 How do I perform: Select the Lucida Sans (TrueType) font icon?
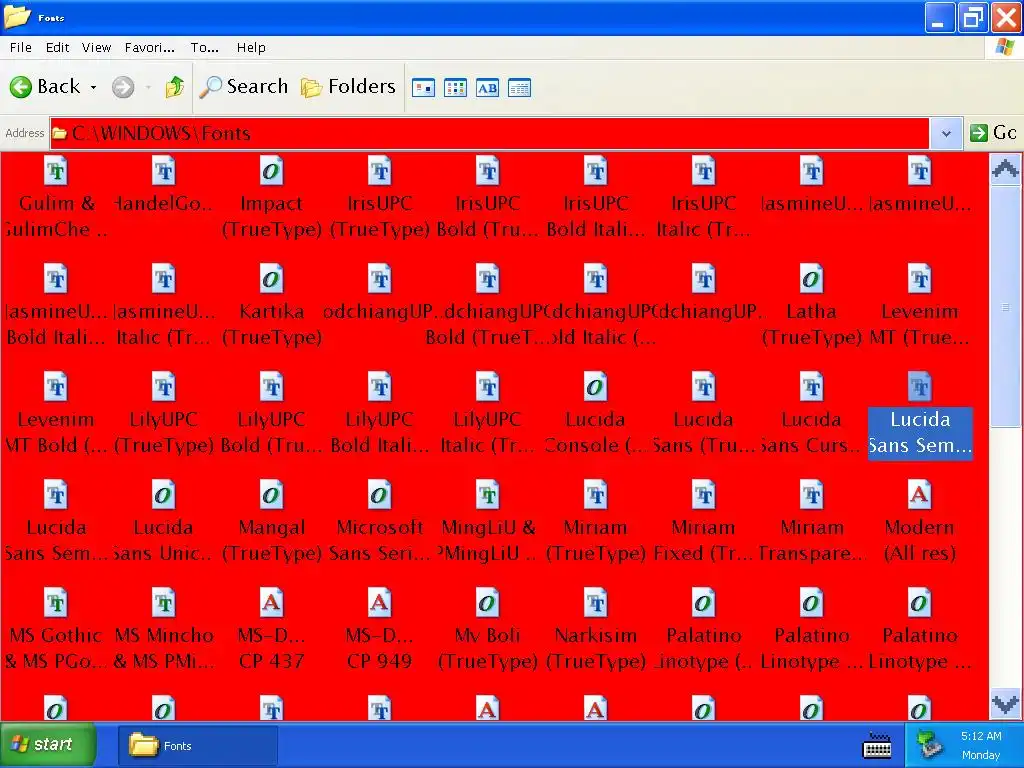pos(703,387)
